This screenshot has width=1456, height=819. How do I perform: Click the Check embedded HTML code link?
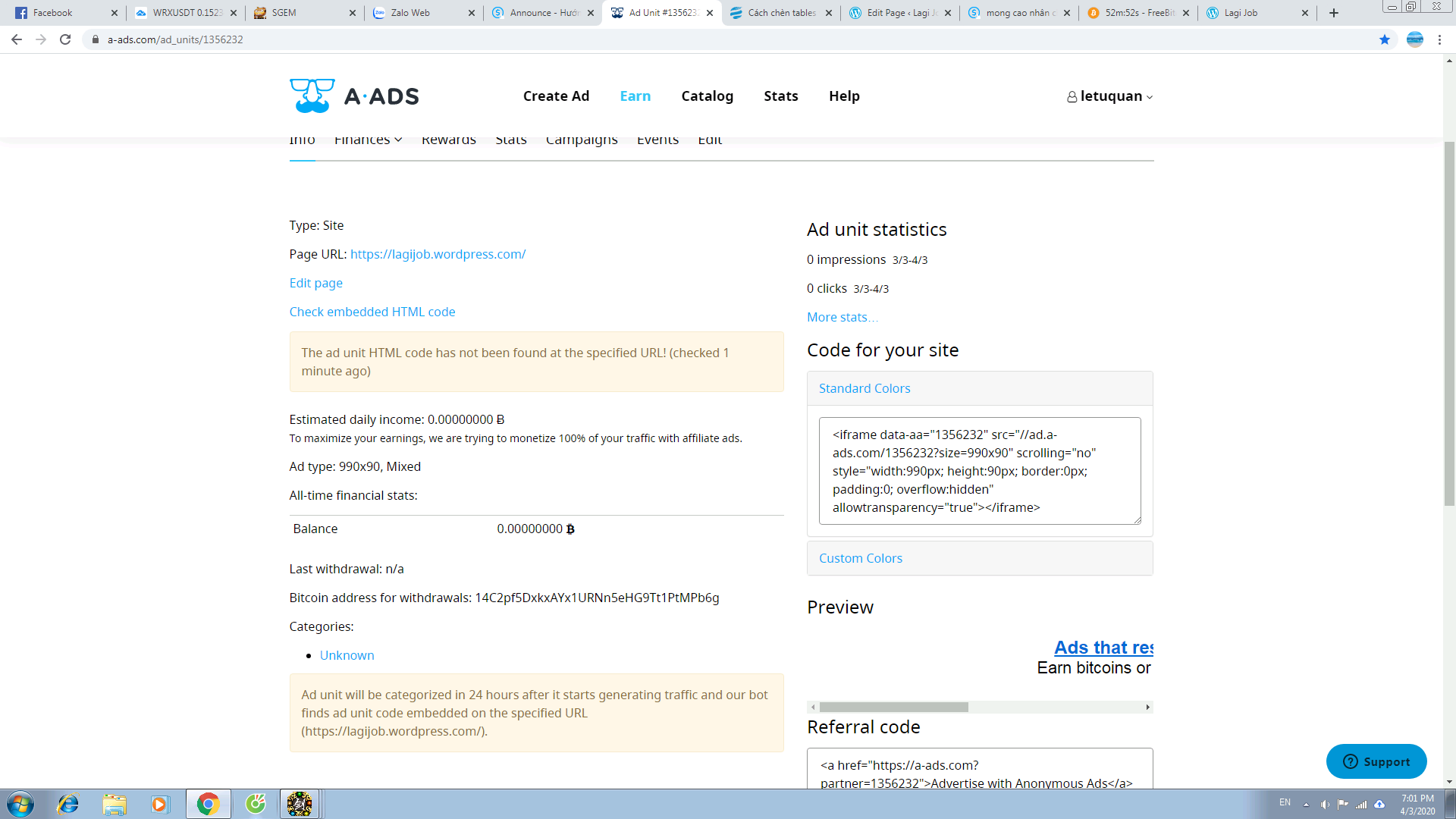click(372, 312)
